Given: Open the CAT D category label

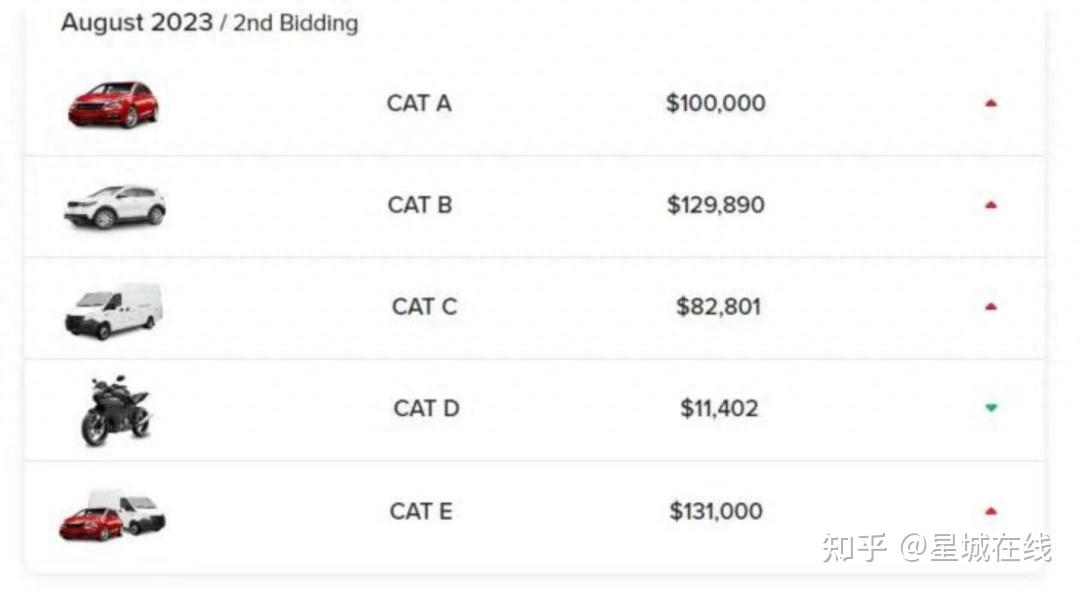Looking at the screenshot, I should pyautogui.click(x=426, y=408).
